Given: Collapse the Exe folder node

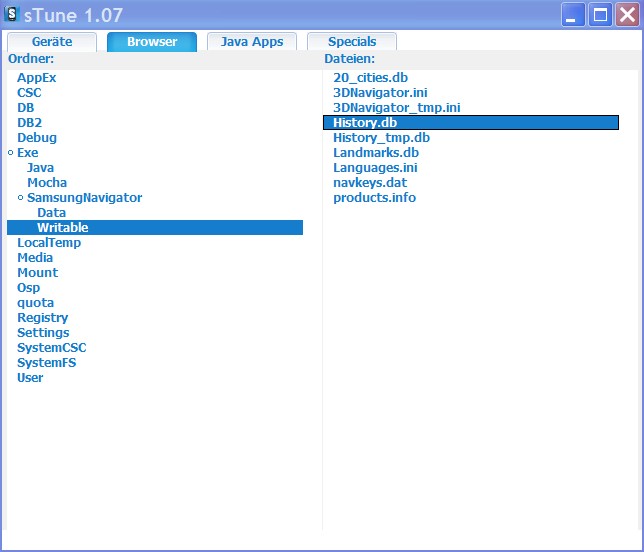Looking at the screenshot, I should click(10, 153).
